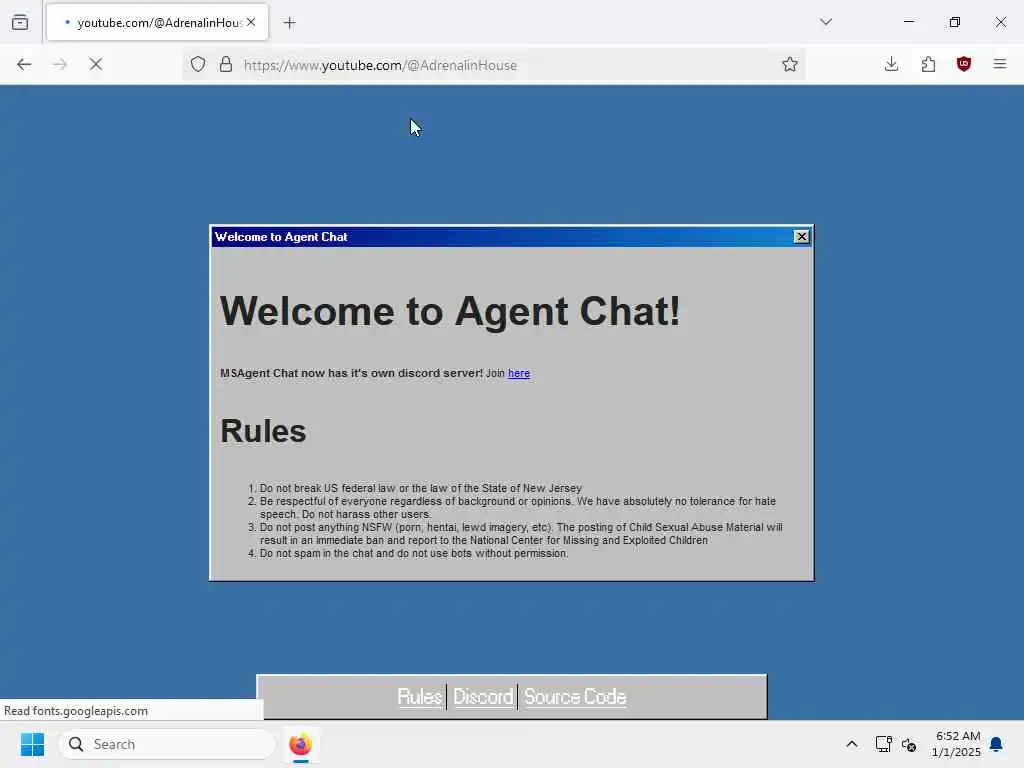Click the taskbar Search box
1024x768 pixels.
point(167,744)
